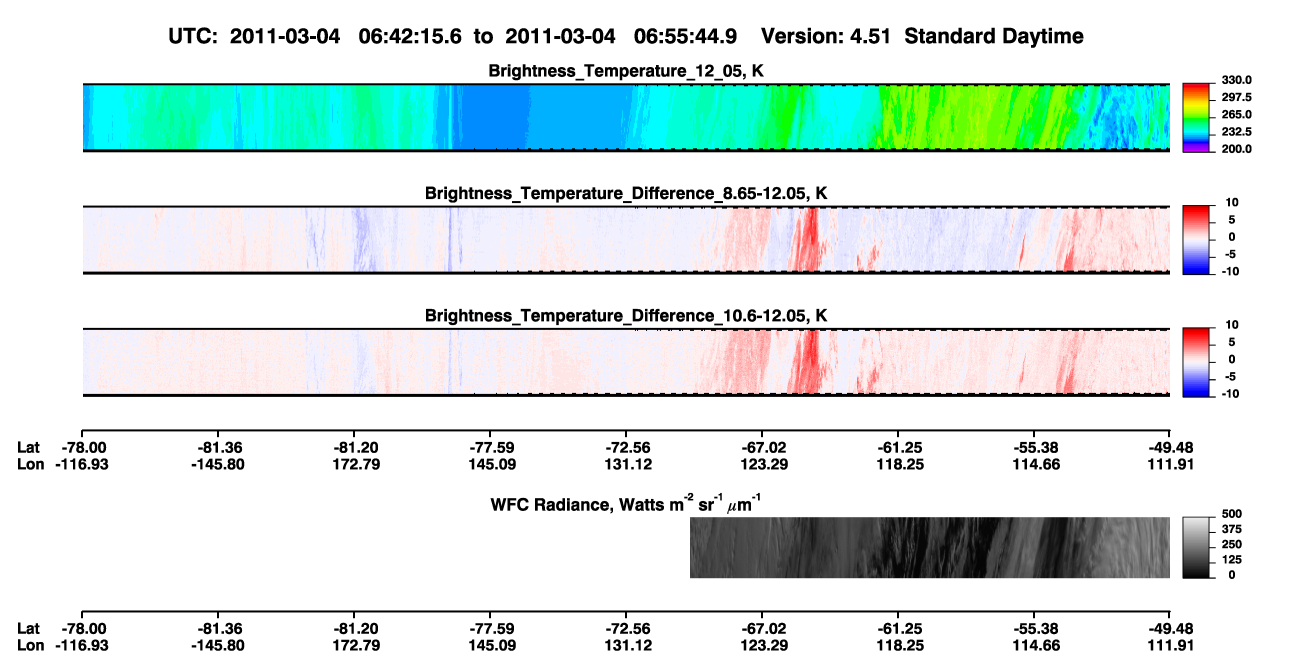Click the 10 label of 8.65-12.05 color bar
Viewport: 1300px width, 667px height.
click(1231, 203)
